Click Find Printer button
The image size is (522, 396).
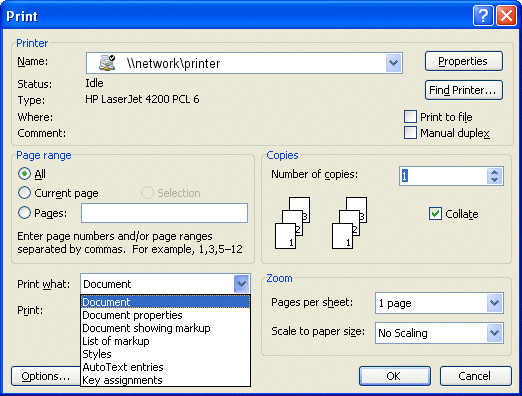(x=464, y=90)
